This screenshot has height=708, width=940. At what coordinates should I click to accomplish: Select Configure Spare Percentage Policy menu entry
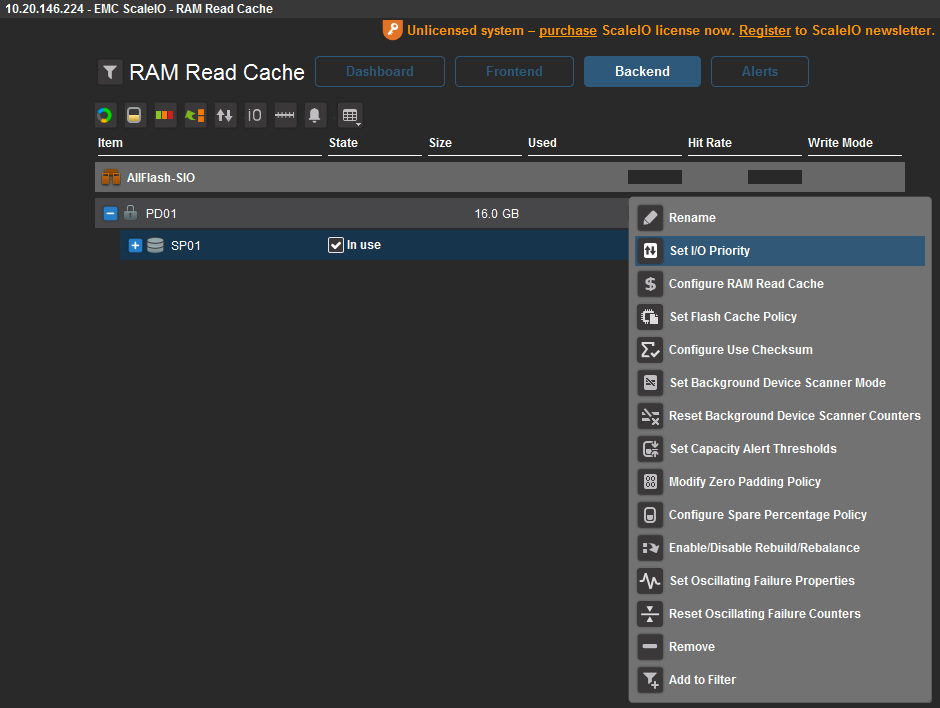coord(780,514)
